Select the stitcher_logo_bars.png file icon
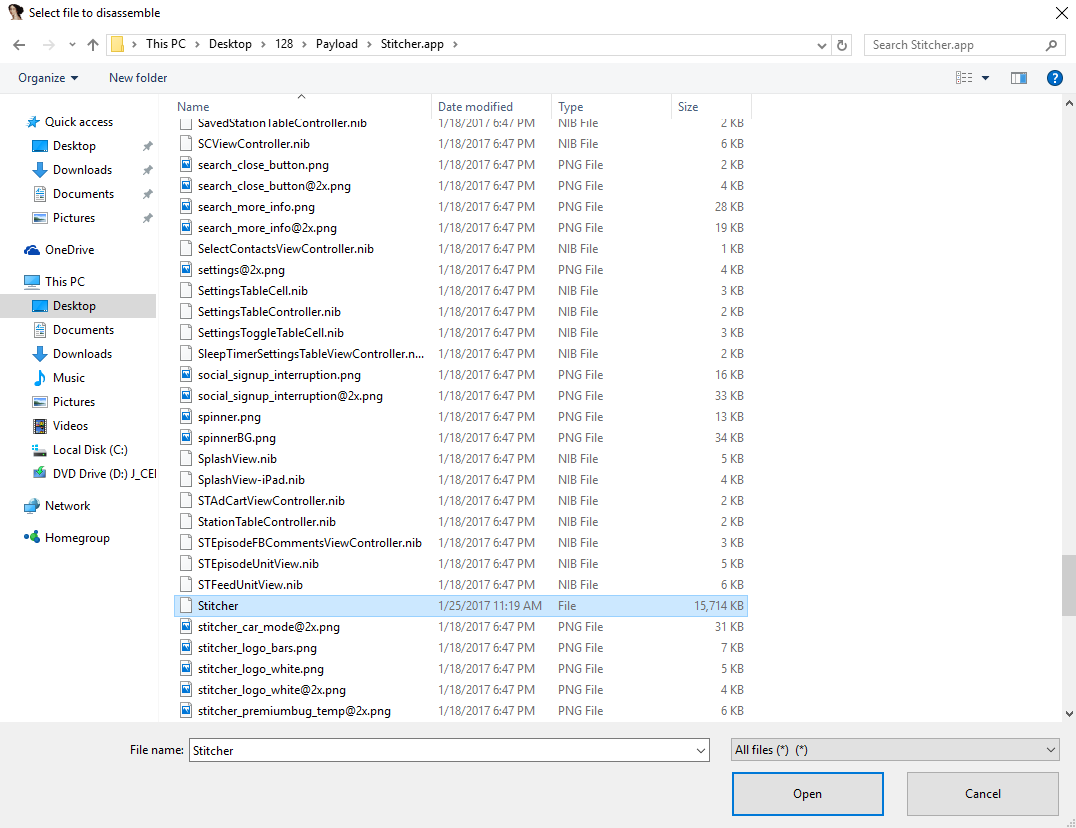The width and height of the screenshot is (1076, 828). point(185,648)
